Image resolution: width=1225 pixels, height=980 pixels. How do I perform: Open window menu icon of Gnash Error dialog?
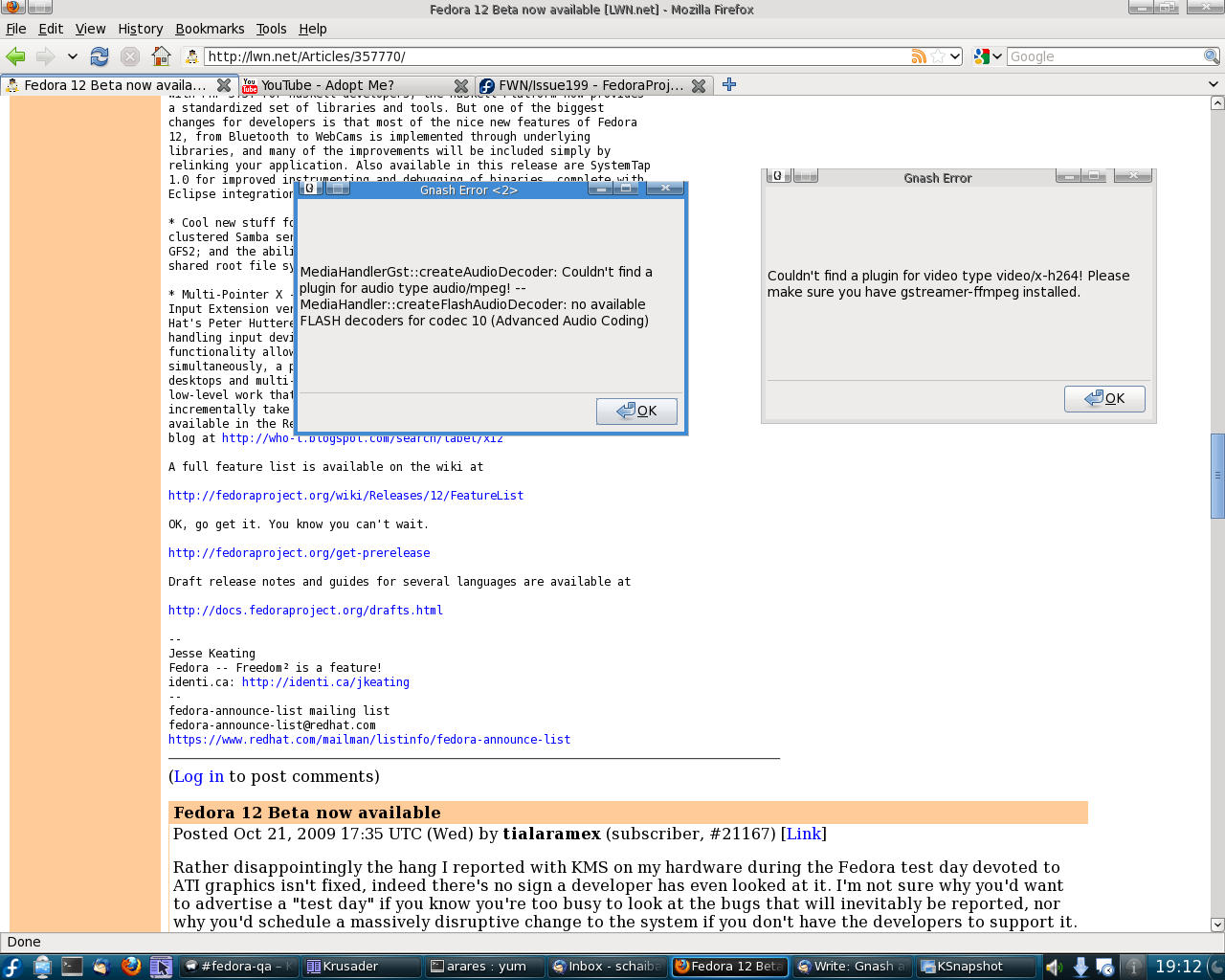click(x=777, y=176)
